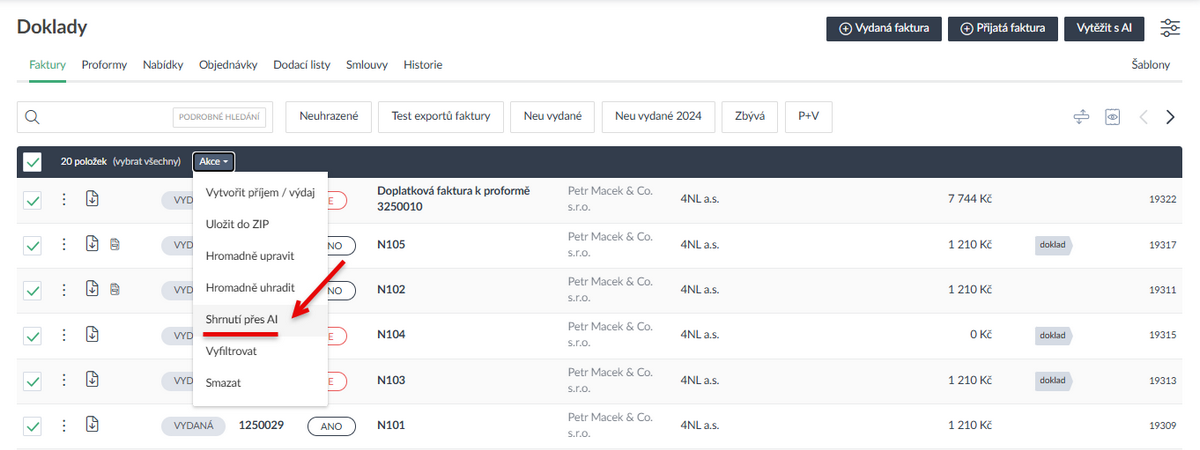This screenshot has height=450, width=1200.
Task: Collapse the Akce dropdown button
Action: coord(214,161)
